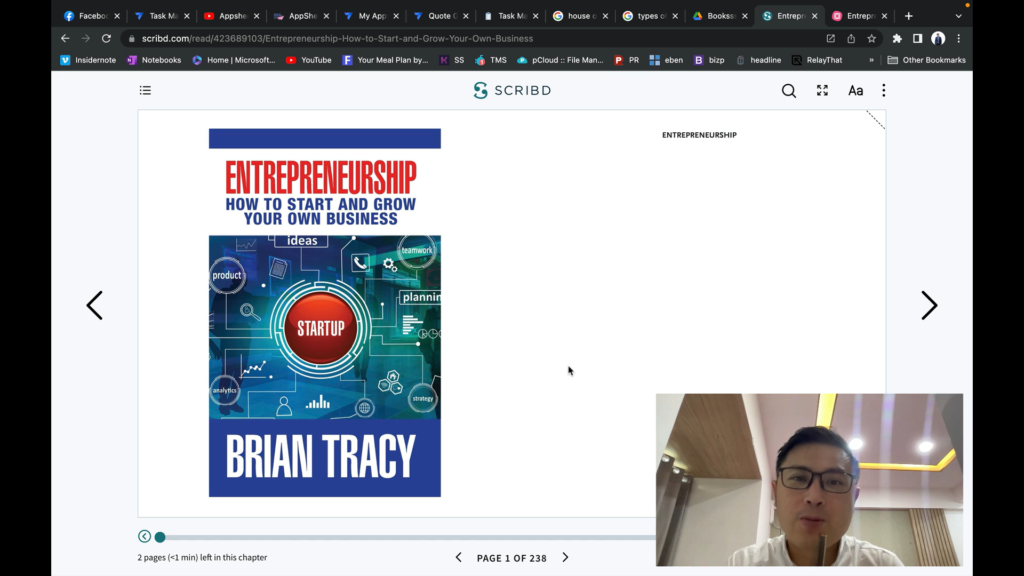Toggle the Chrome side panel

[x=918, y=39]
